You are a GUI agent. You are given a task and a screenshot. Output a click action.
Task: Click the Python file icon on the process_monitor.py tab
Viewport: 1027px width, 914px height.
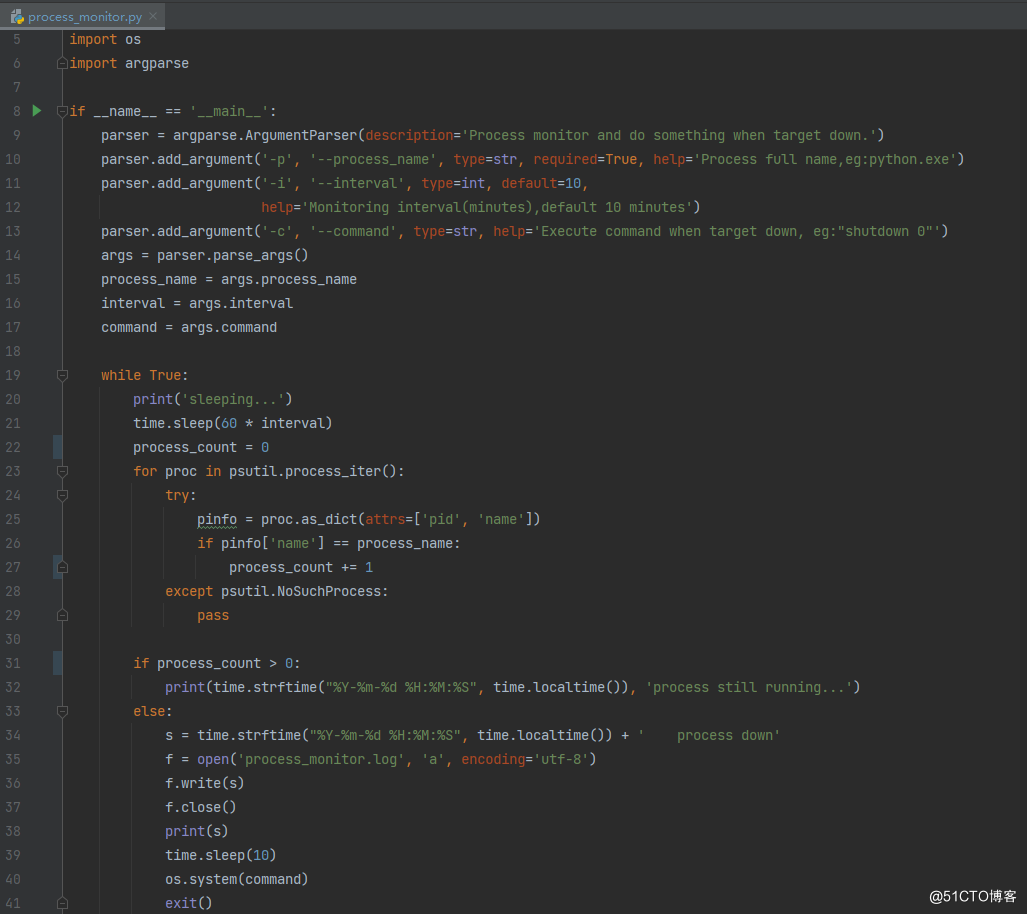click(x=17, y=16)
